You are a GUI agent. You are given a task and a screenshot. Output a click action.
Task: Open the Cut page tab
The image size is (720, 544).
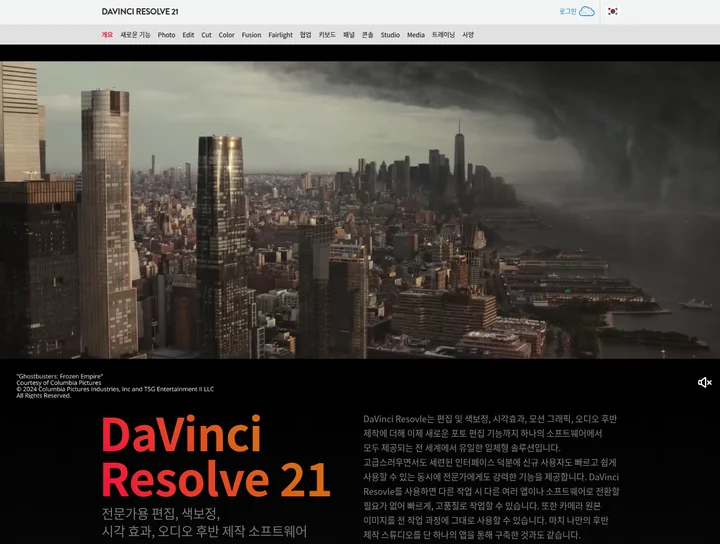pyautogui.click(x=206, y=35)
